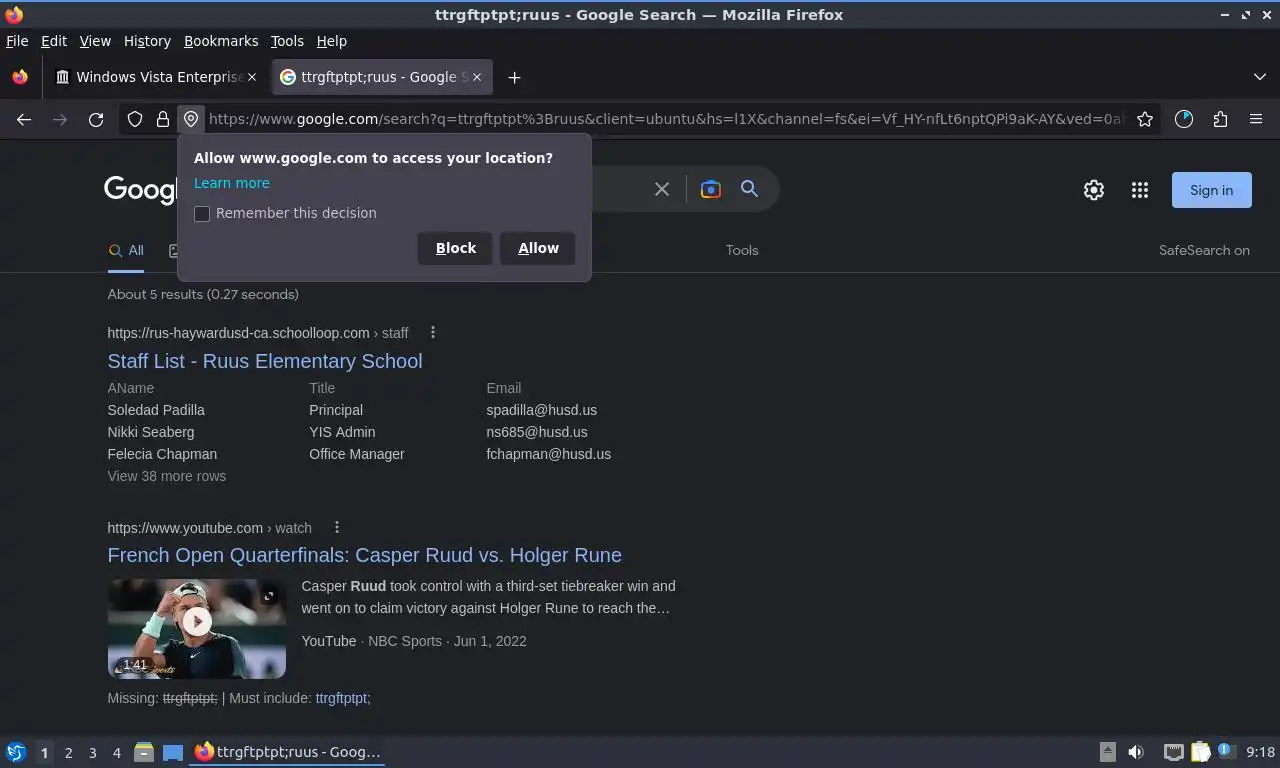Clear the Google search box

point(661,189)
